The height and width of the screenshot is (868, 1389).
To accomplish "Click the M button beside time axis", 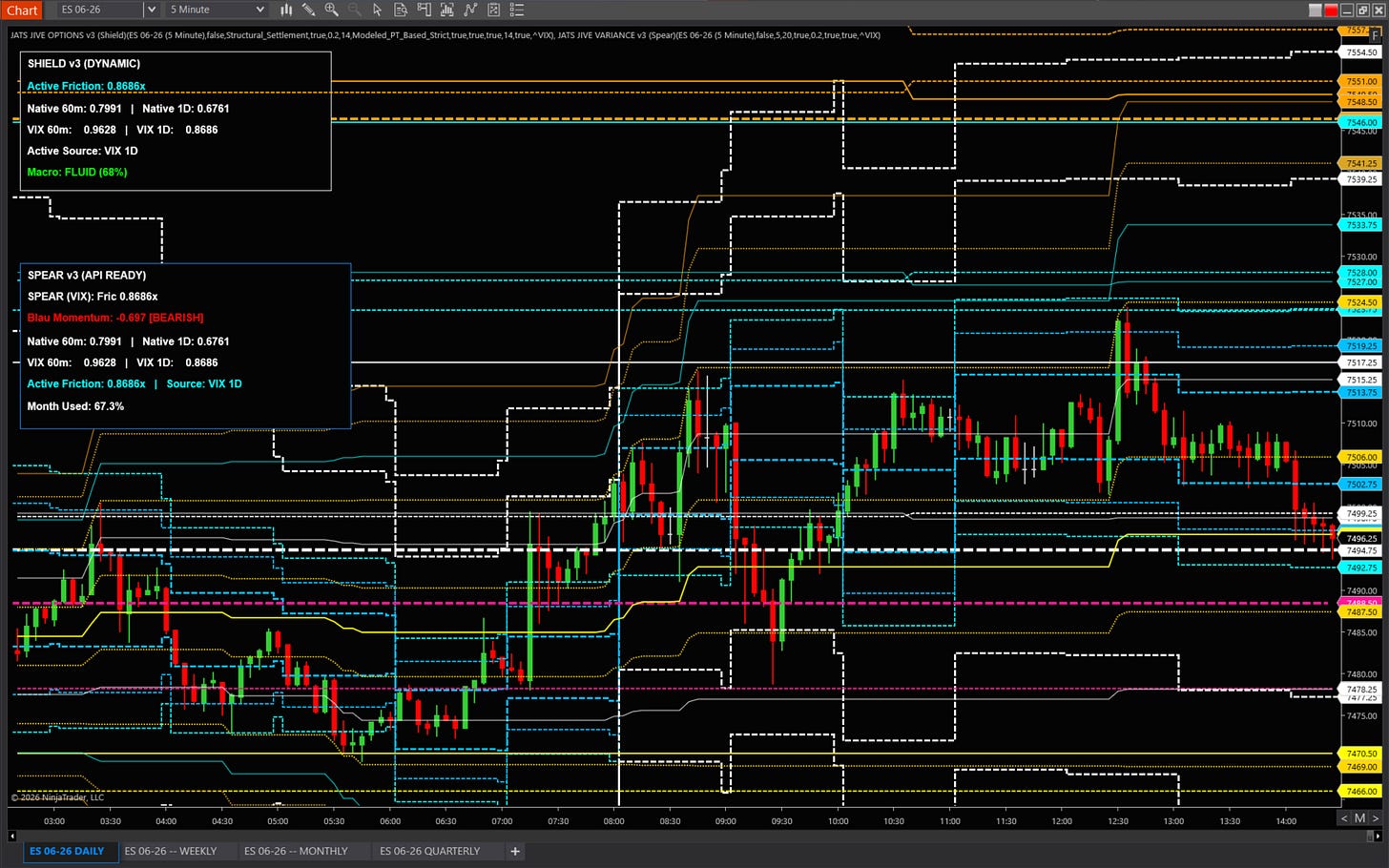I will tap(1359, 818).
